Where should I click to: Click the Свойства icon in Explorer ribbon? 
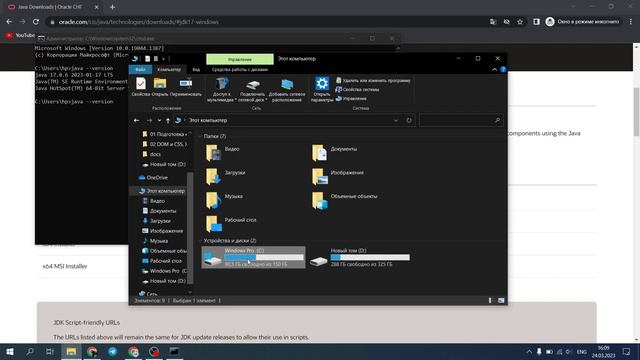[141, 87]
